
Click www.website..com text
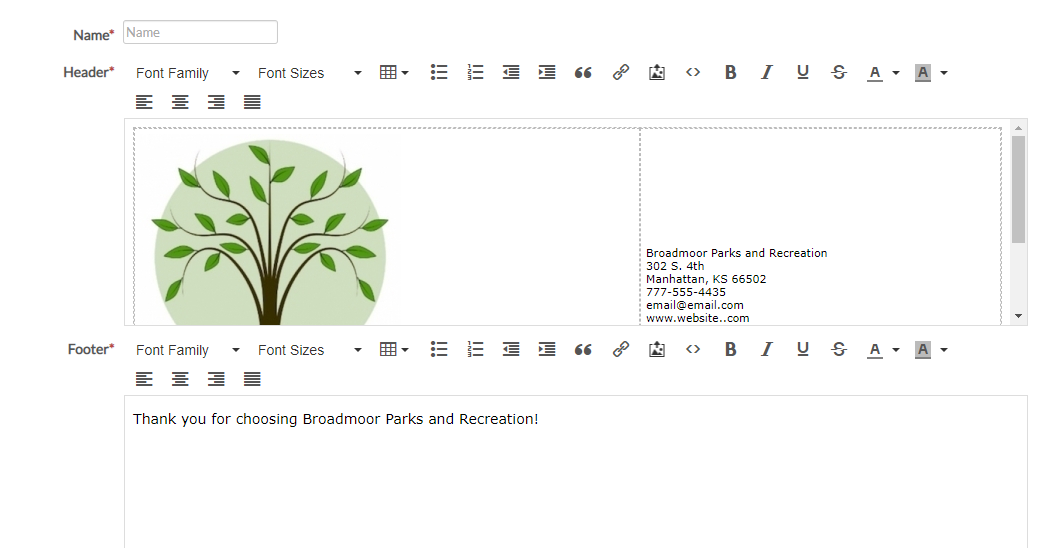click(698, 318)
